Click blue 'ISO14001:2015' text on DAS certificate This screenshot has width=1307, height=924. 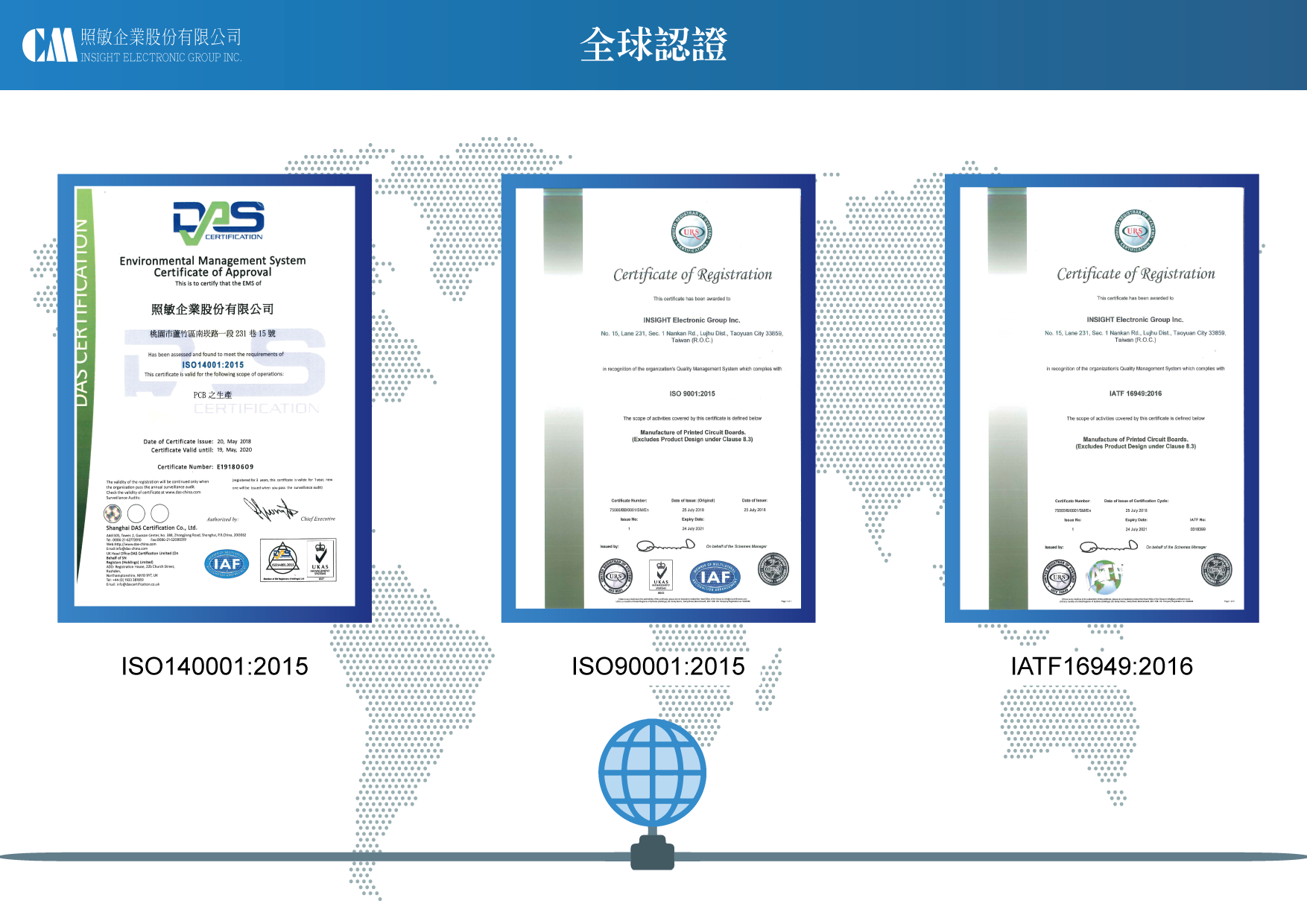213,365
